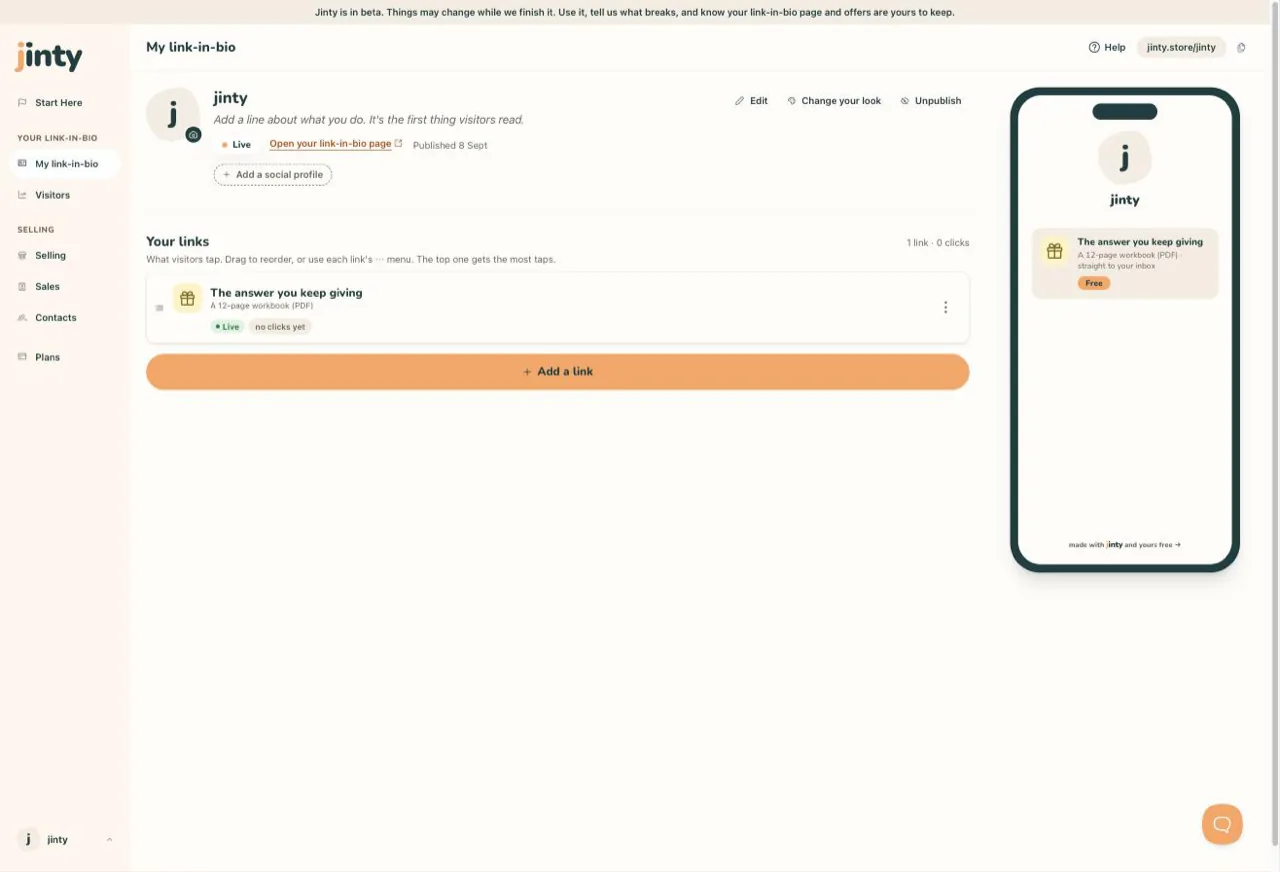Image resolution: width=1280 pixels, height=872 pixels.
Task: Click the Plans sidebar icon
Action: tap(22, 357)
